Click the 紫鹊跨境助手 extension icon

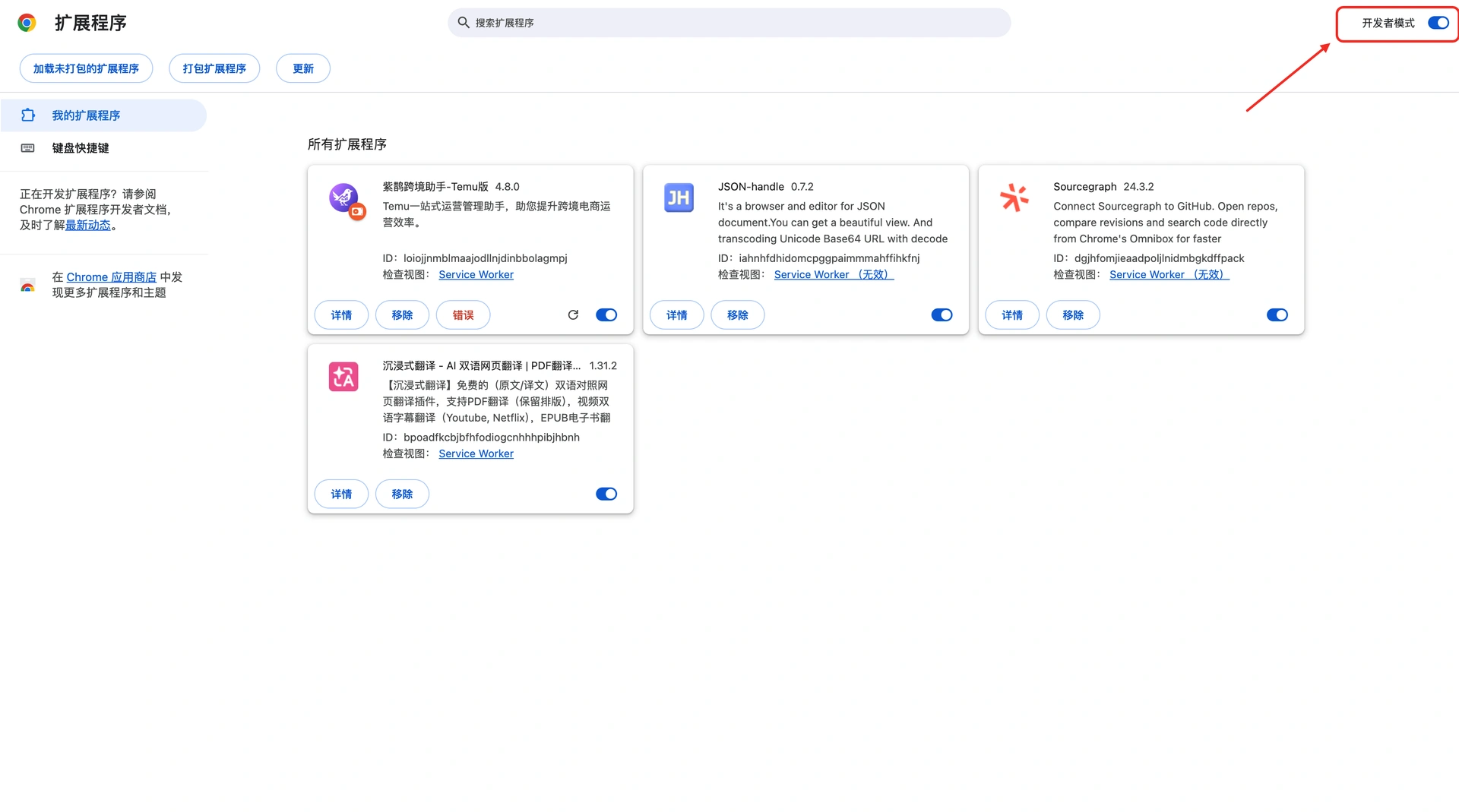tap(347, 201)
